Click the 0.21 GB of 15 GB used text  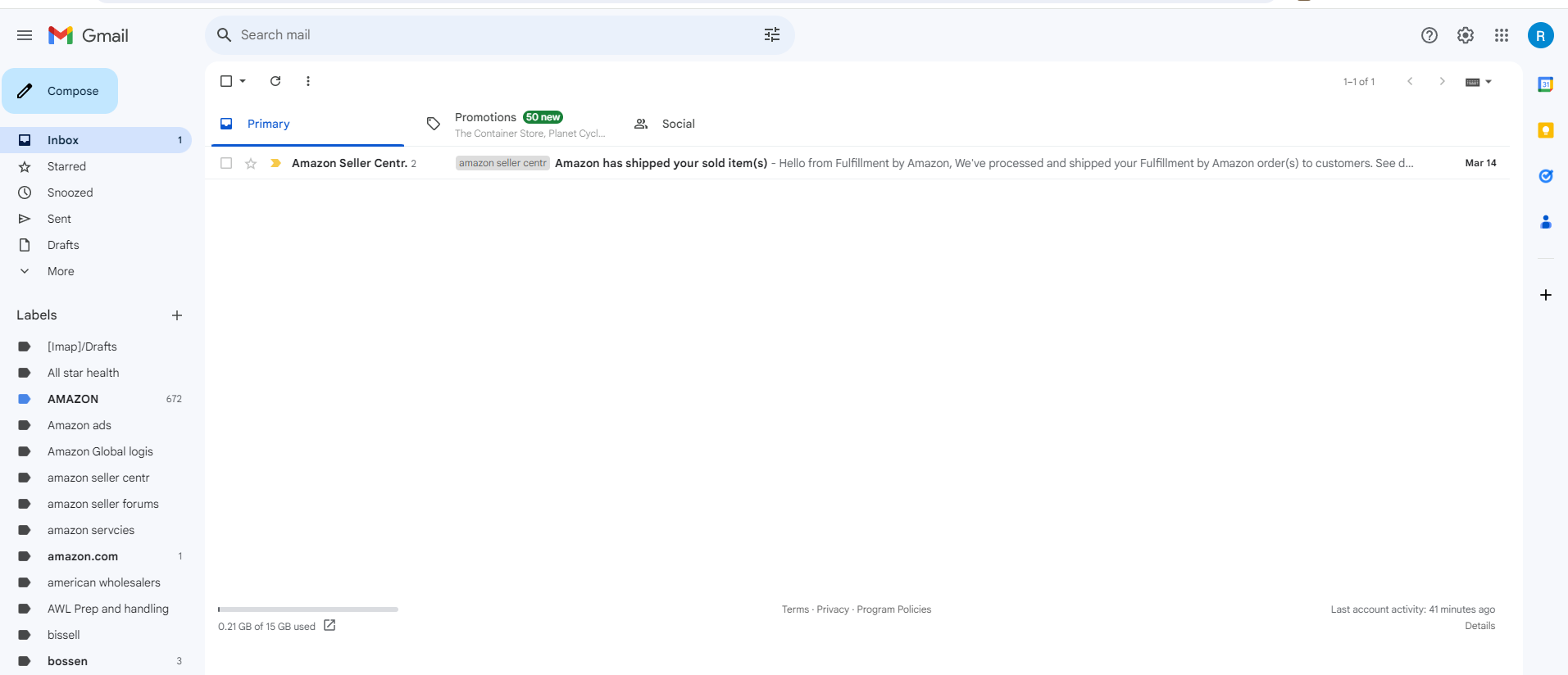click(266, 627)
